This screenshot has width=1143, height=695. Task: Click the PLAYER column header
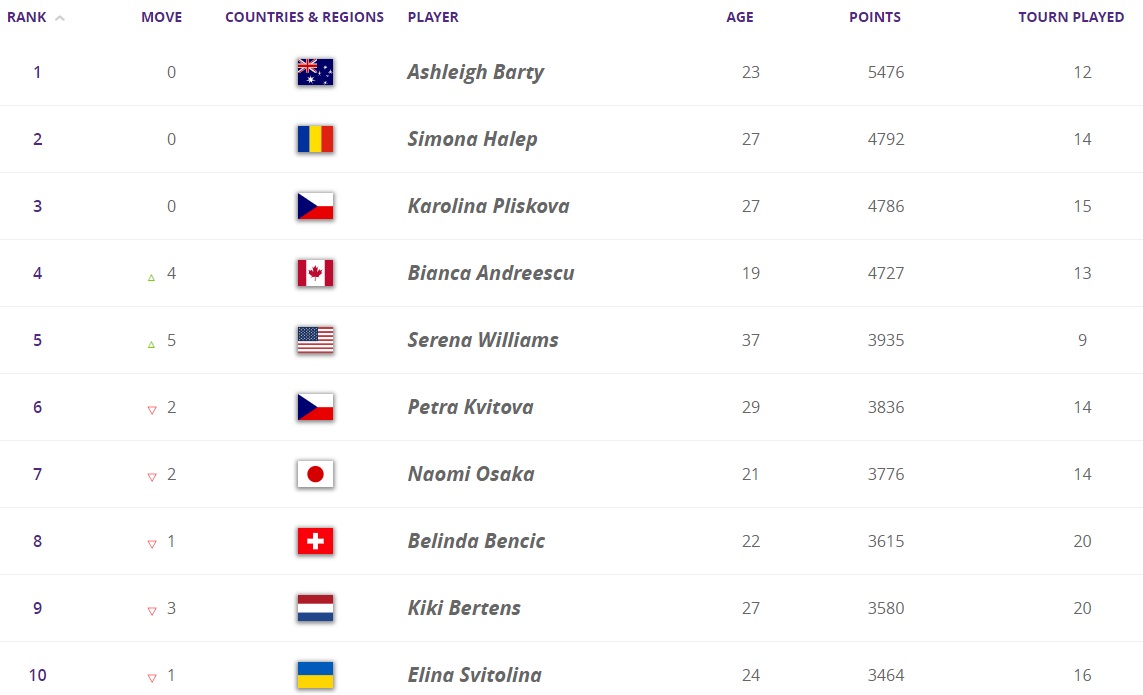(x=433, y=17)
